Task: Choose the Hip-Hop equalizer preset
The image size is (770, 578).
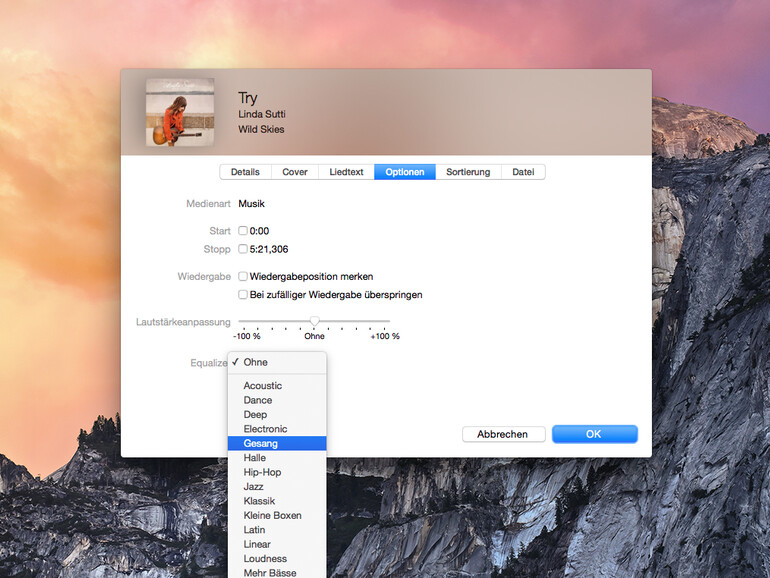Action: 277,472
